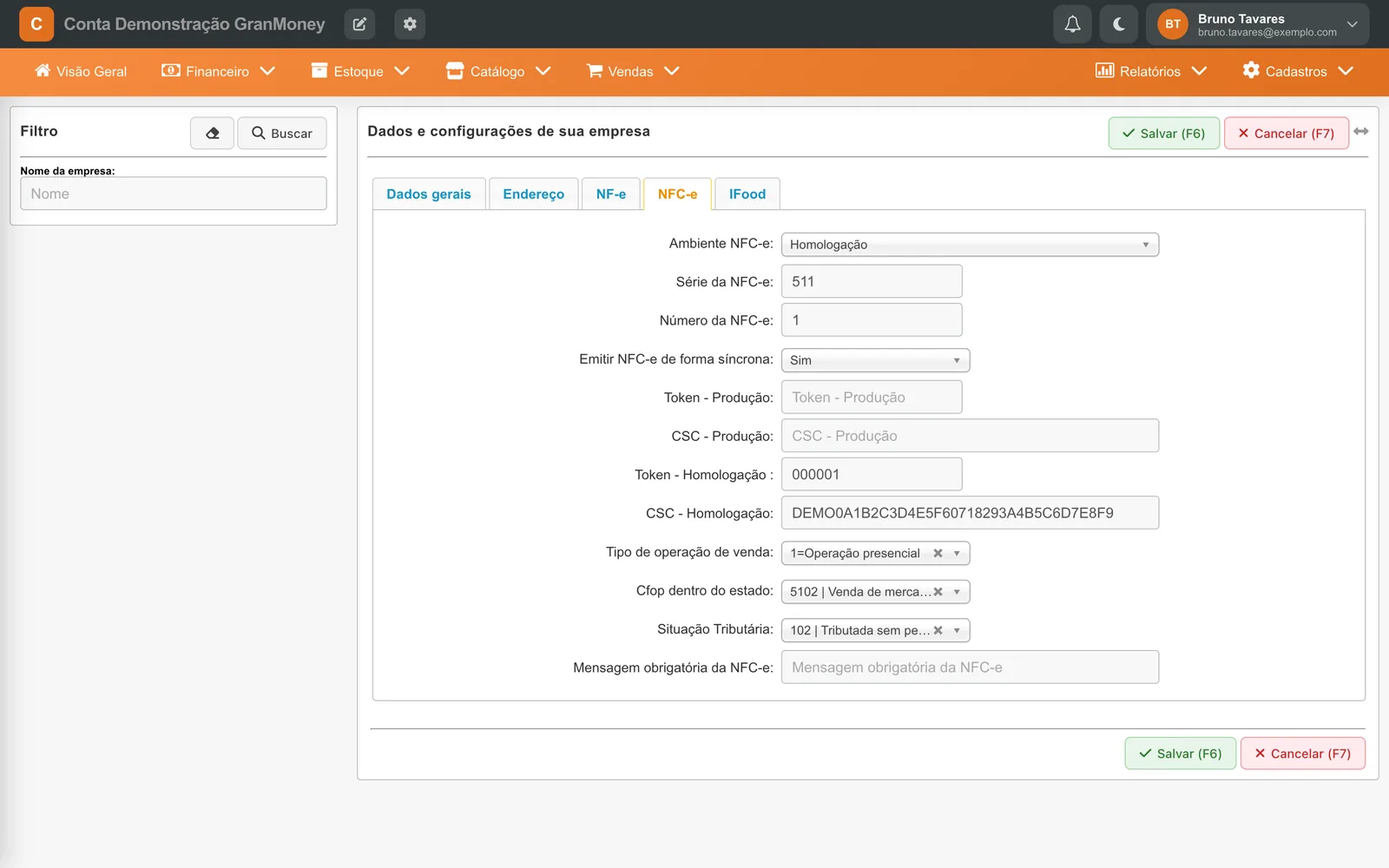Click the top Cancelar (F7) button
The height and width of the screenshot is (868, 1389).
pos(1287,133)
